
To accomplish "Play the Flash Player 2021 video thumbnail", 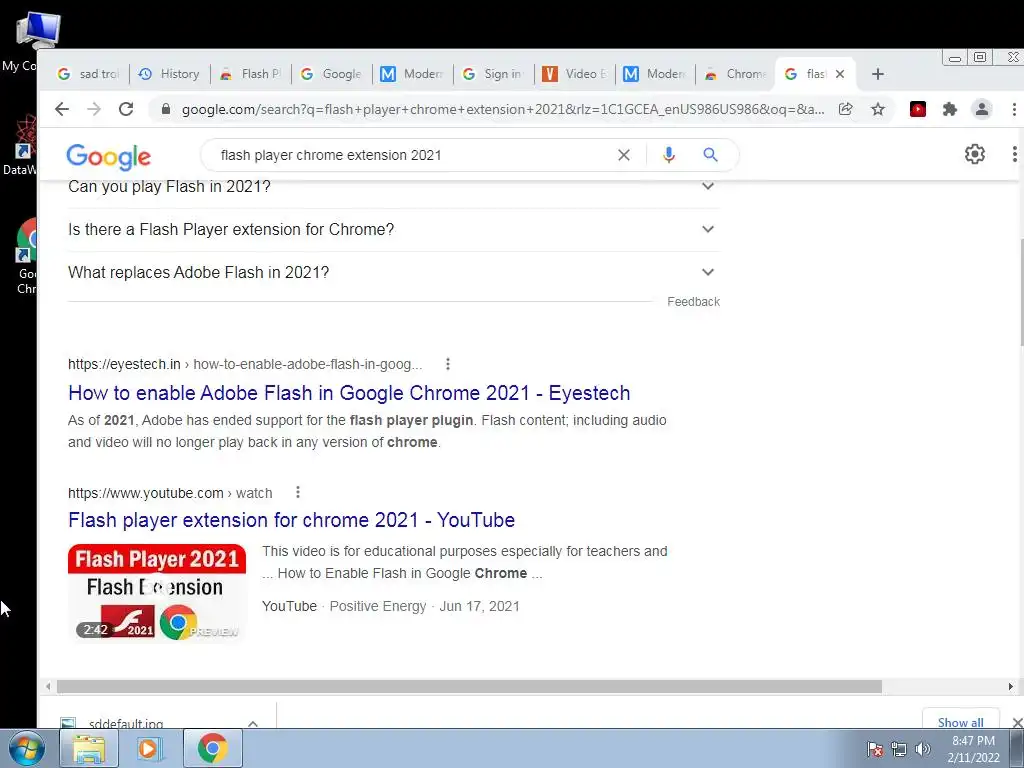I will coord(157,592).
